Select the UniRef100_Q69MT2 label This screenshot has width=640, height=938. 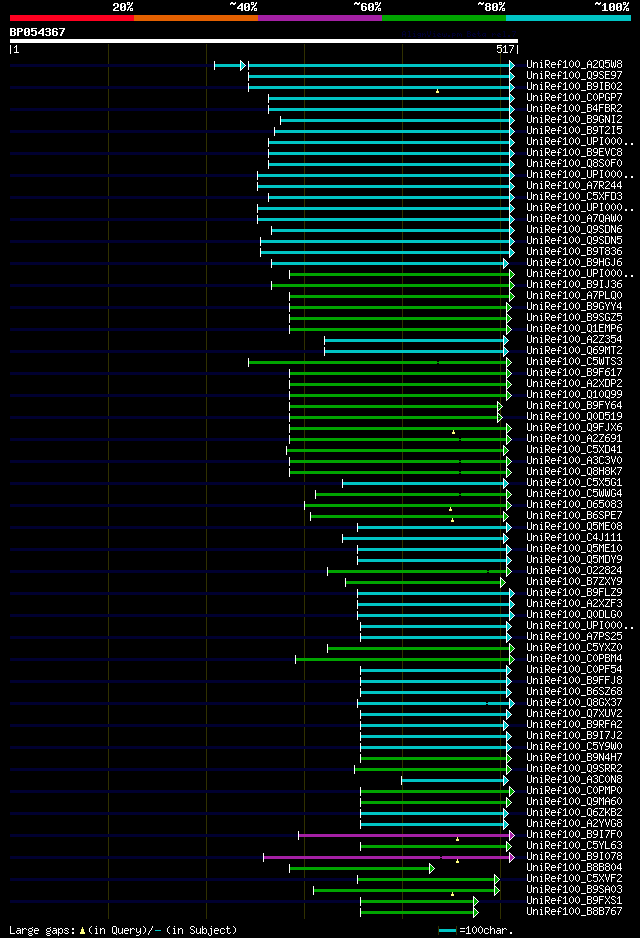pyautogui.click(x=574, y=350)
